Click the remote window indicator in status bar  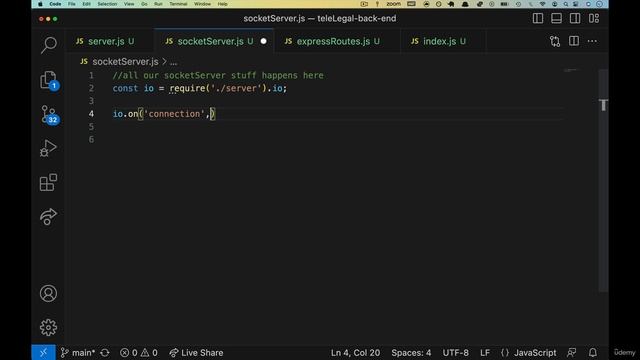43,353
